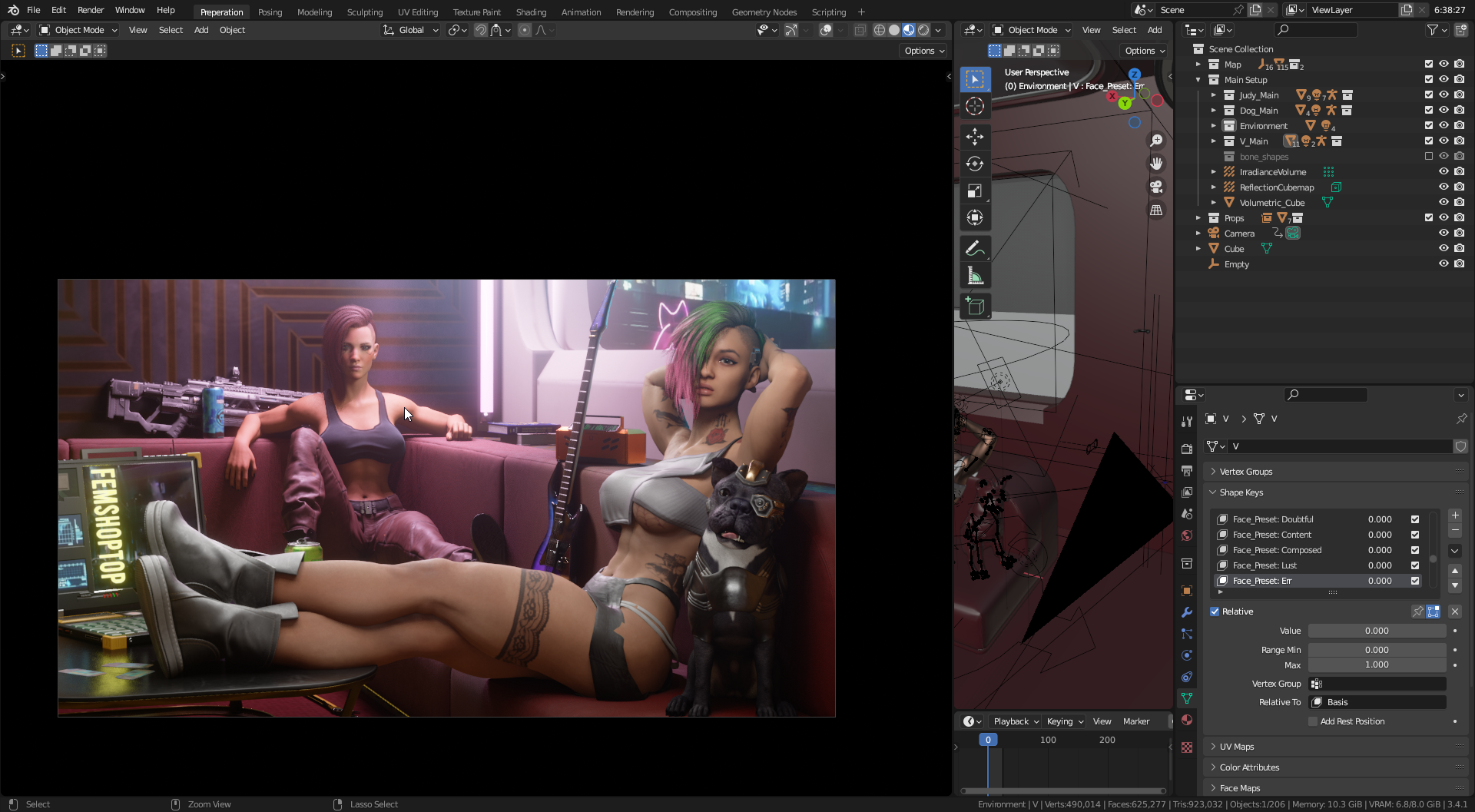Open the Modifiers wrench tab

pos(1187,612)
